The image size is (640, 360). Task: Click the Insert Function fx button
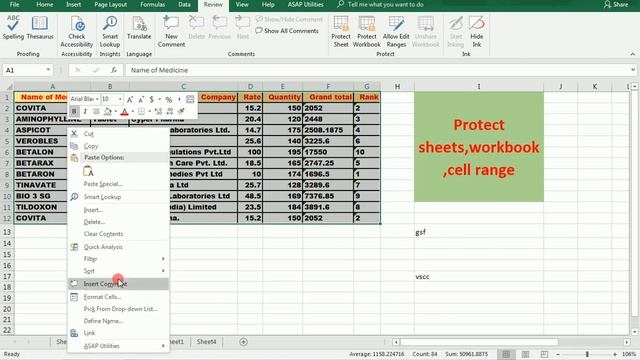[113, 70]
